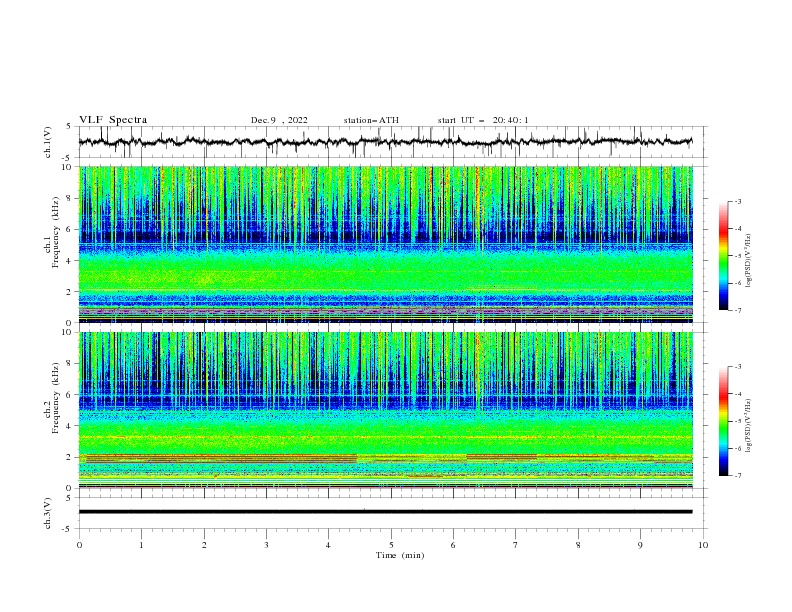The width and height of the screenshot is (792, 612).
Task: Click the "1" minute tick on time axis
Action: tap(141, 545)
